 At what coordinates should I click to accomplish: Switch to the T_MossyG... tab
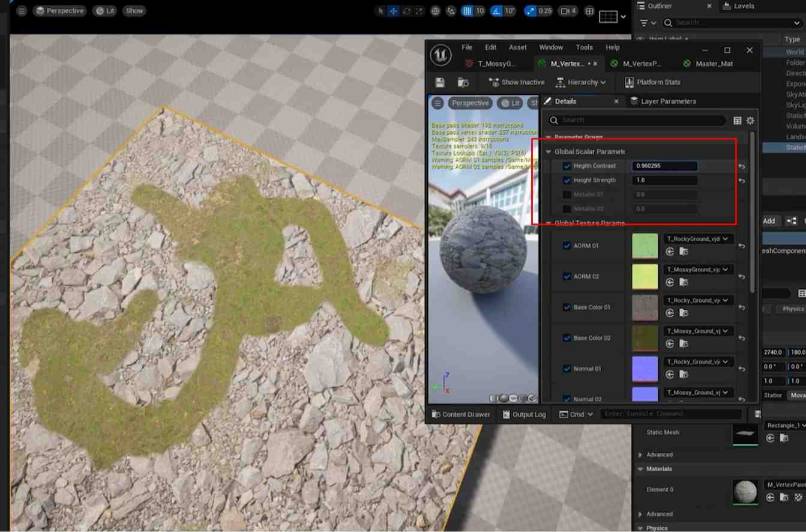pos(490,64)
